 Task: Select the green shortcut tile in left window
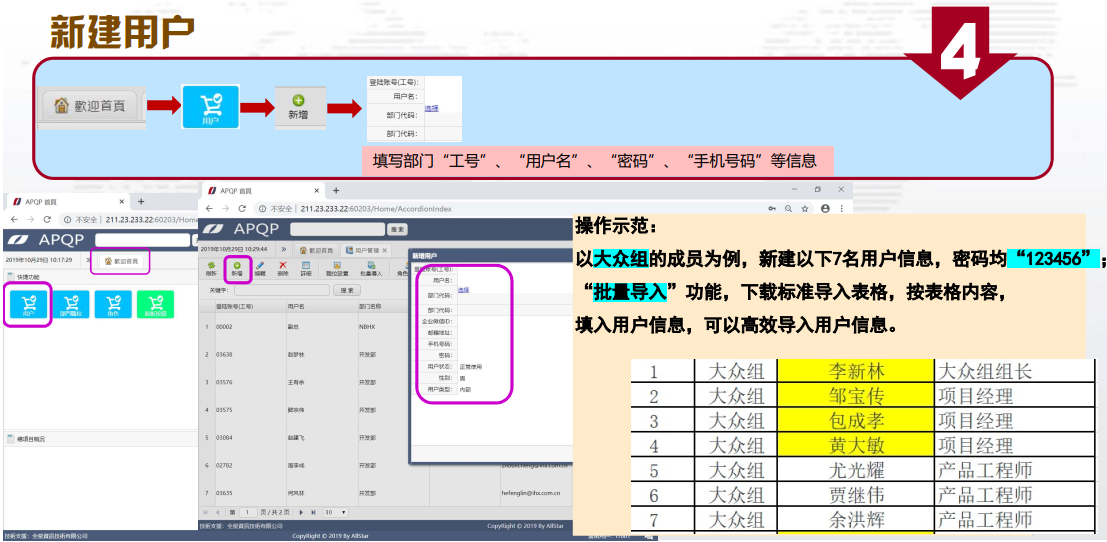(x=155, y=304)
